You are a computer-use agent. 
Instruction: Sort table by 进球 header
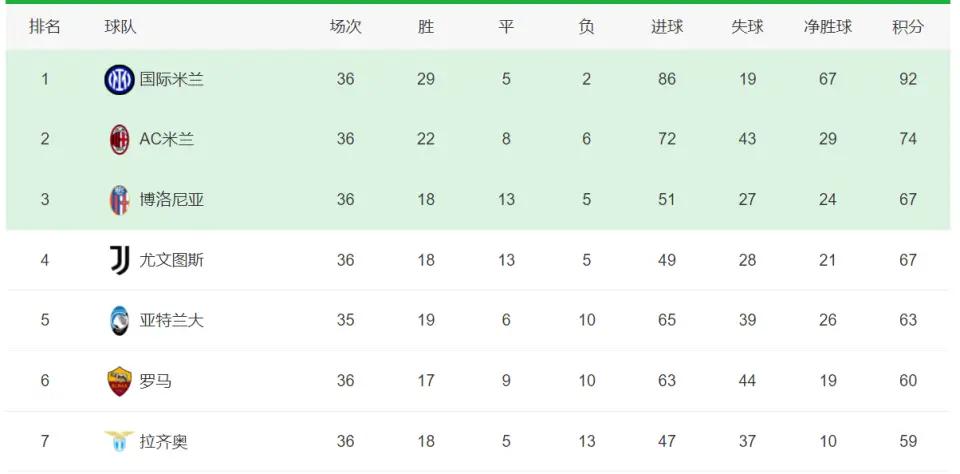(667, 27)
